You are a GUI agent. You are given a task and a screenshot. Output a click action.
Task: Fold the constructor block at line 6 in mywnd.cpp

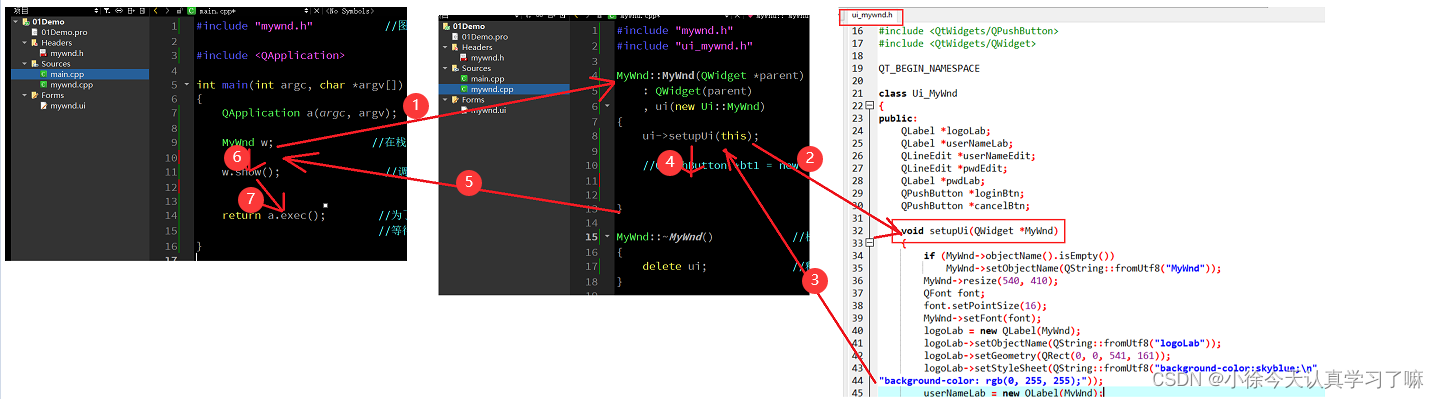pyautogui.click(x=606, y=105)
